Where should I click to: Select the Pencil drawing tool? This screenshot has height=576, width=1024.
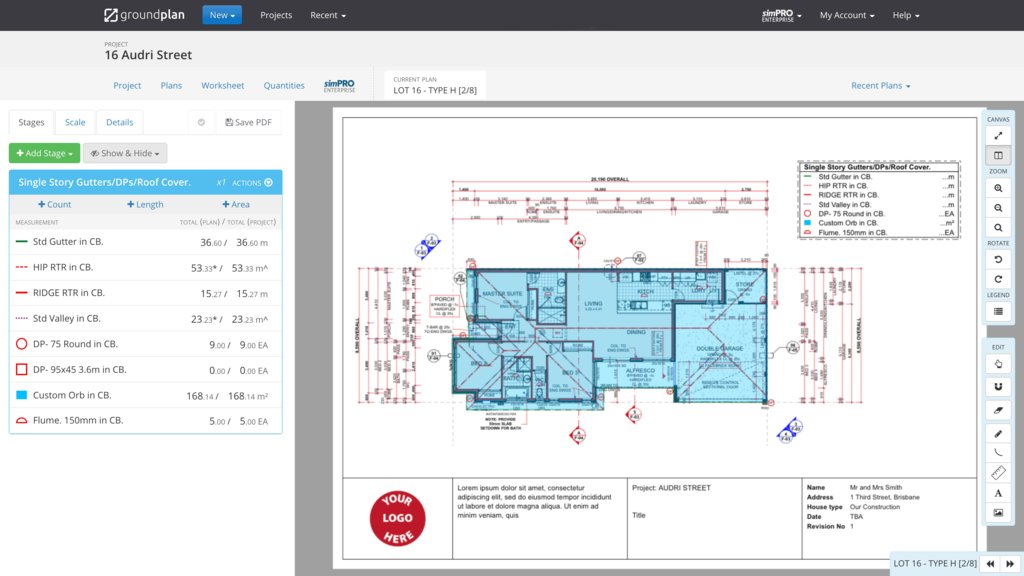click(997, 433)
